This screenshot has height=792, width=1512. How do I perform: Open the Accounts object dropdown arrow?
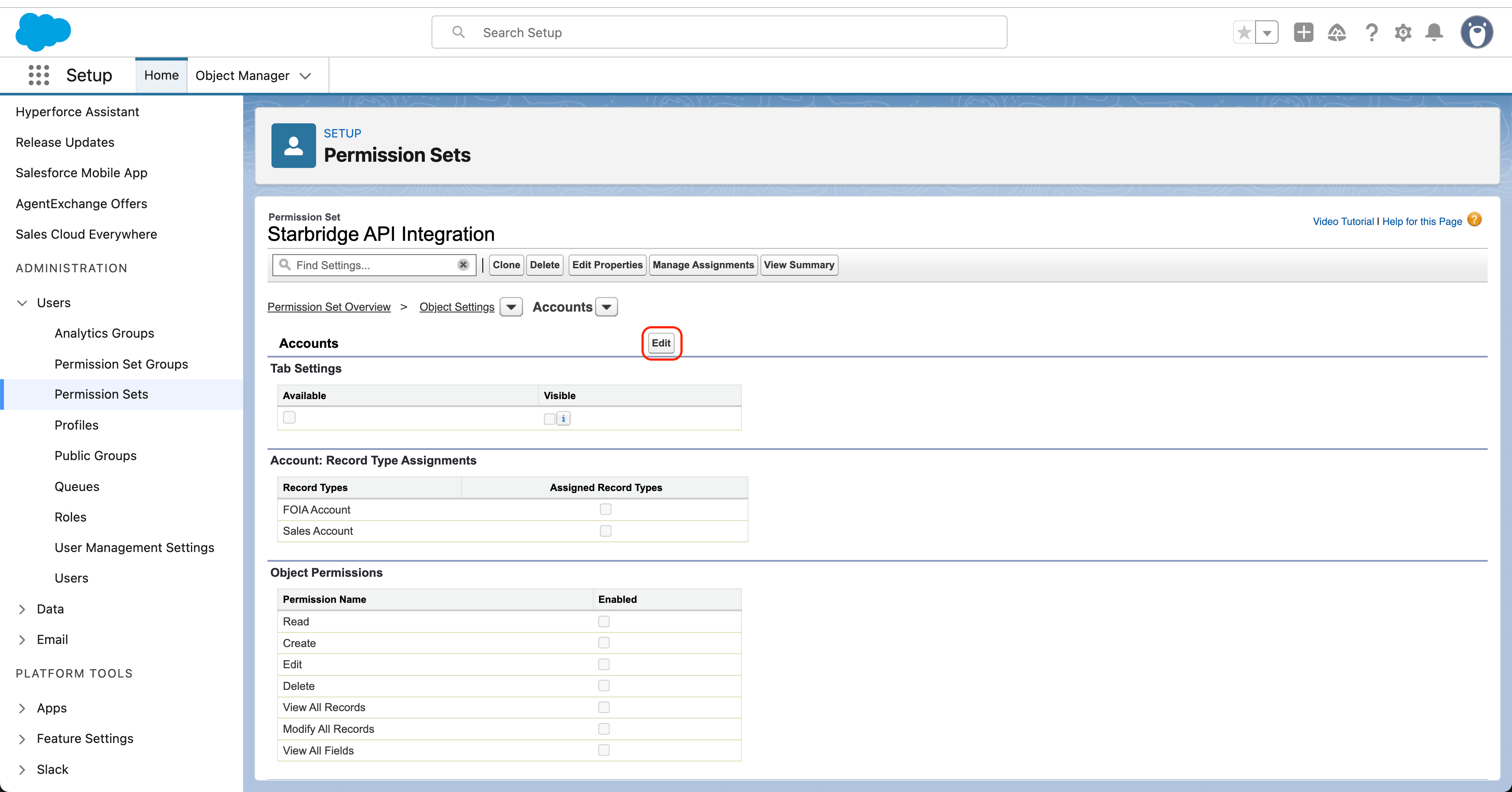(606, 307)
